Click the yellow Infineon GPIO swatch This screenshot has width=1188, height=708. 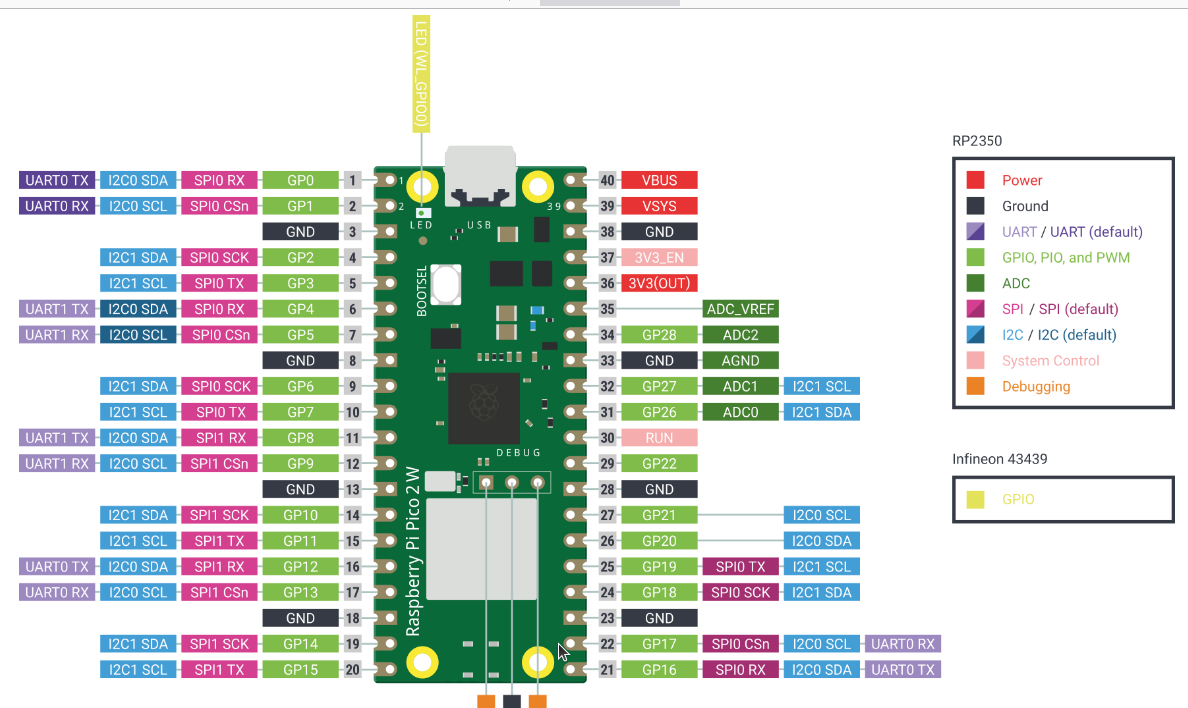click(x=975, y=499)
